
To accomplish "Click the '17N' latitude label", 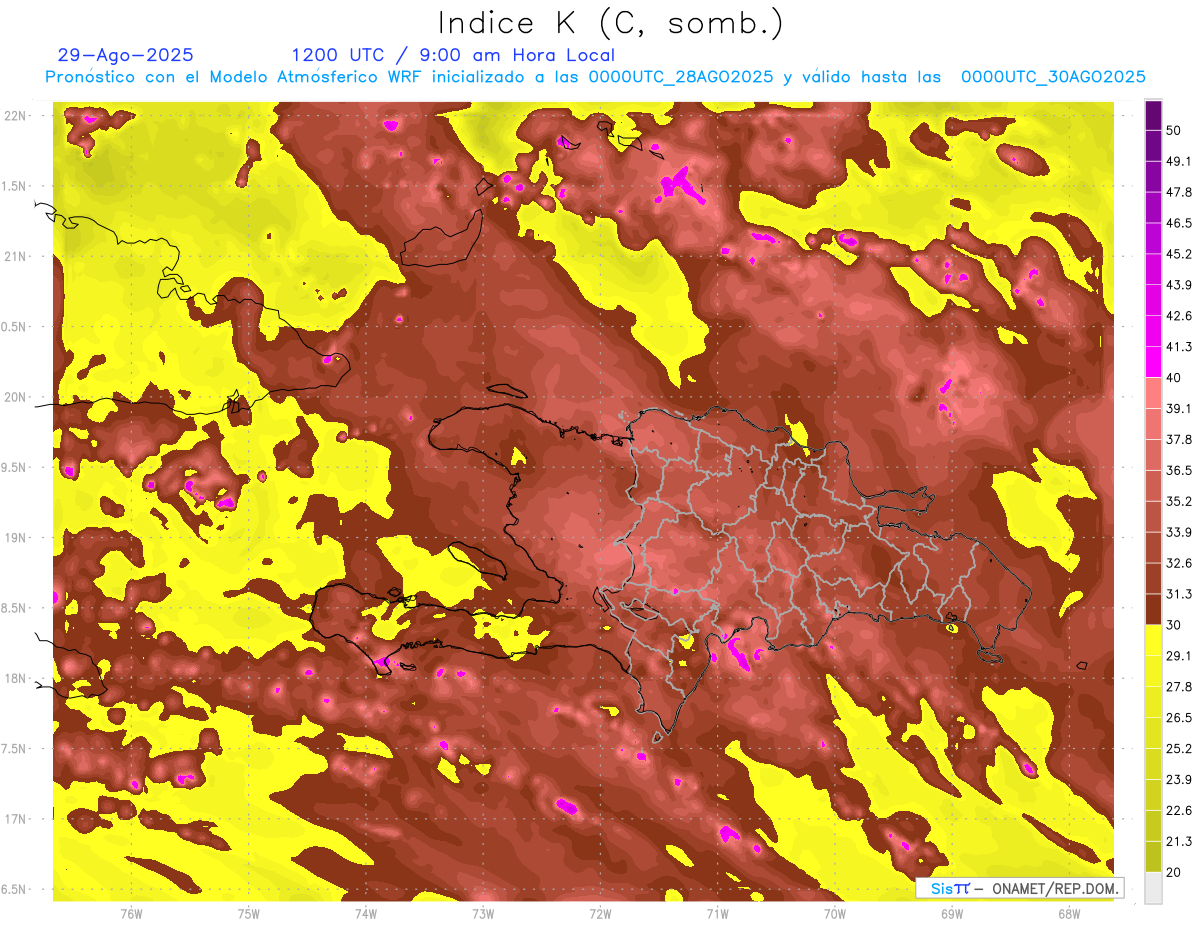I will click(16, 819).
